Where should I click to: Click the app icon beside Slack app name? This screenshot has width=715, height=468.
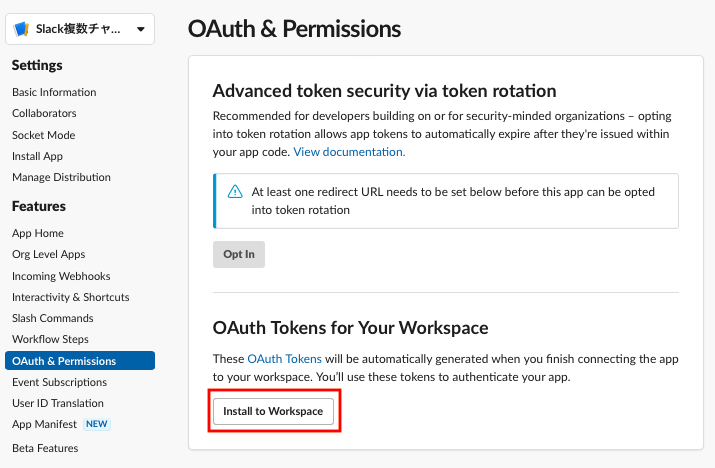click(x=21, y=29)
